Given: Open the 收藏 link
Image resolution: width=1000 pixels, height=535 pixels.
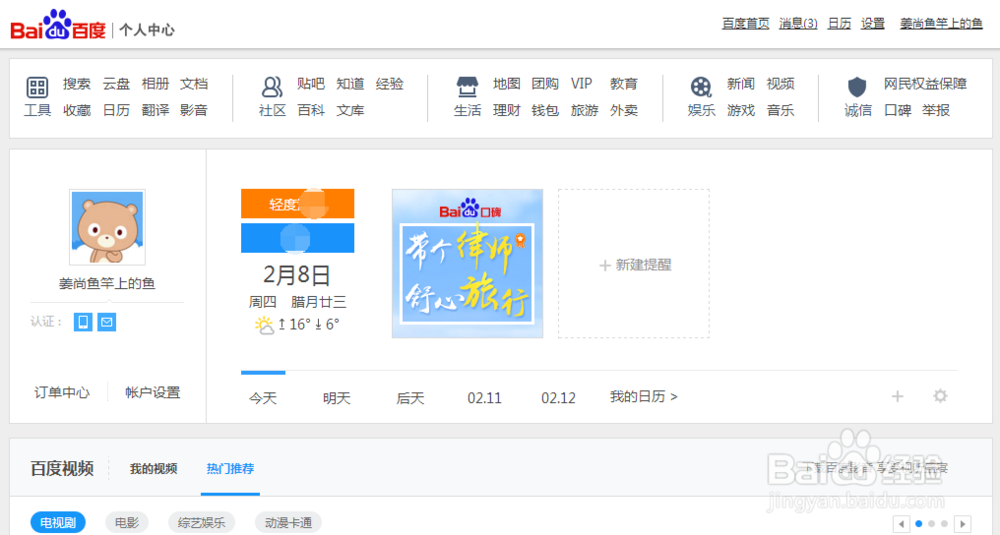Looking at the screenshot, I should (77, 110).
